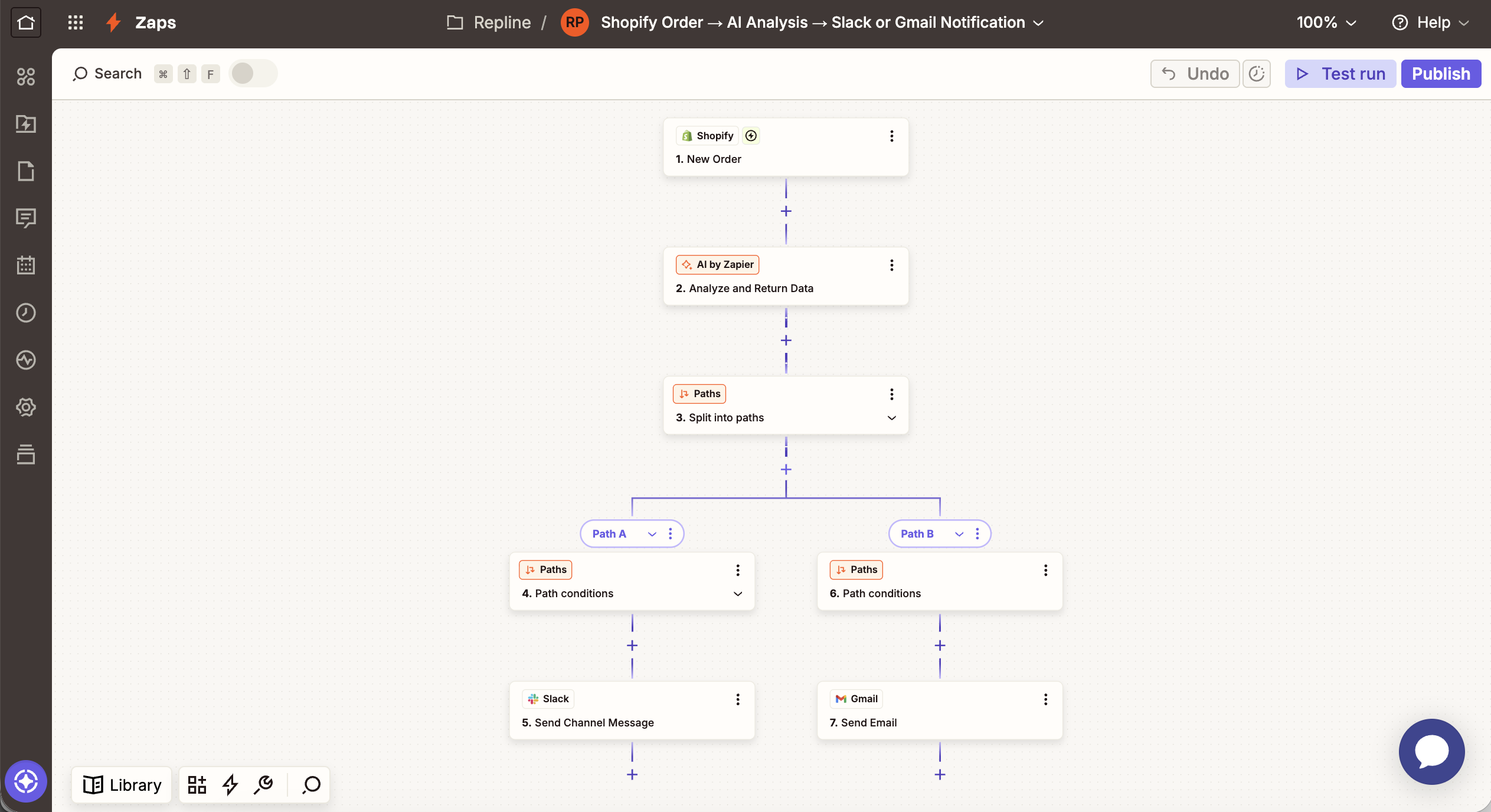The height and width of the screenshot is (812, 1491).
Task: Open the Zap folder sidebar icon
Action: (26, 124)
